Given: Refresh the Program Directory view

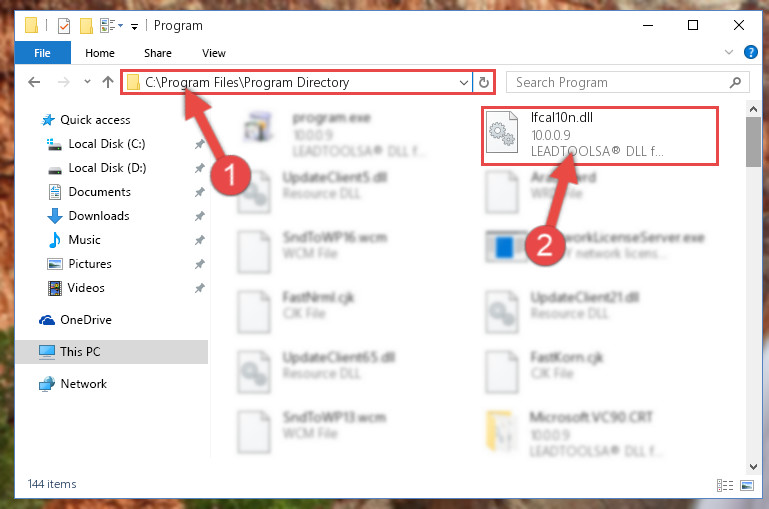Looking at the screenshot, I should point(484,82).
